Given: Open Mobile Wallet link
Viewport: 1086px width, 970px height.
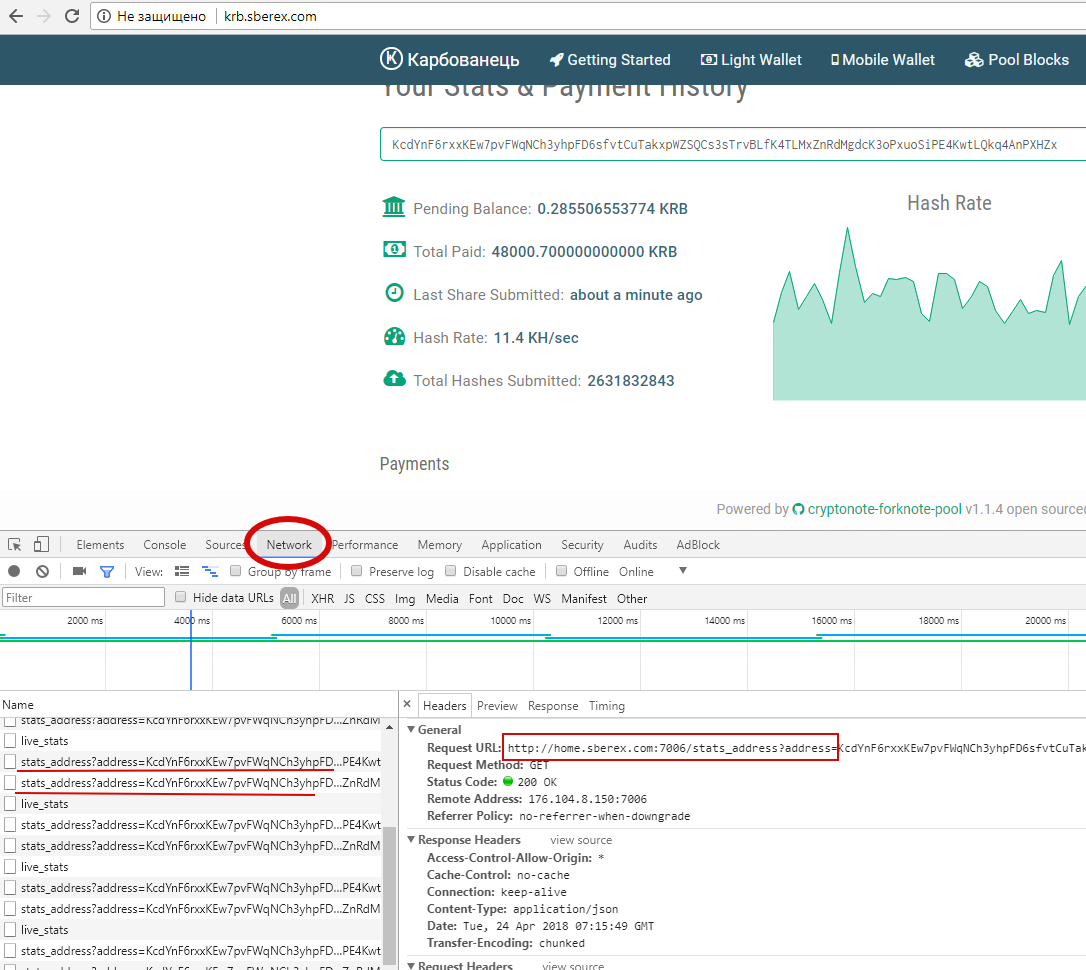Looking at the screenshot, I should (883, 60).
